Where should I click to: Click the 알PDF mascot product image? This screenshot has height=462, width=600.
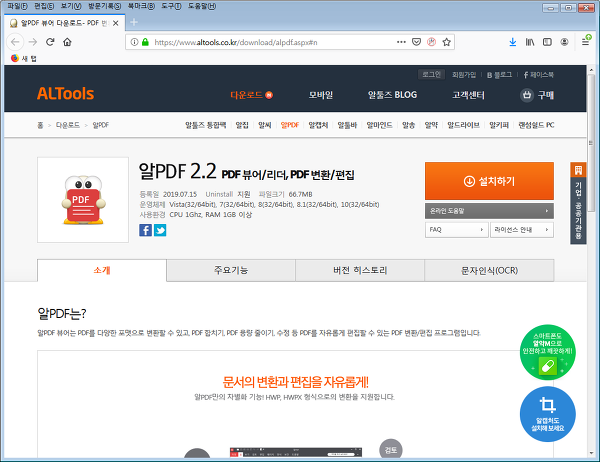tap(83, 200)
